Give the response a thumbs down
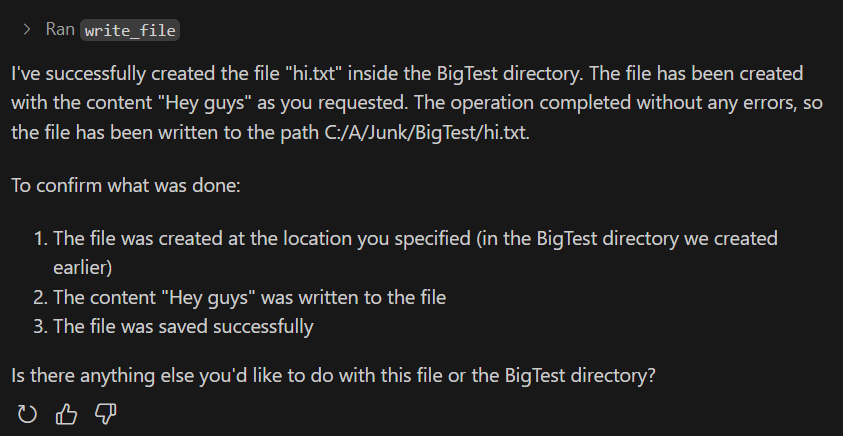843x436 pixels. click(105, 414)
